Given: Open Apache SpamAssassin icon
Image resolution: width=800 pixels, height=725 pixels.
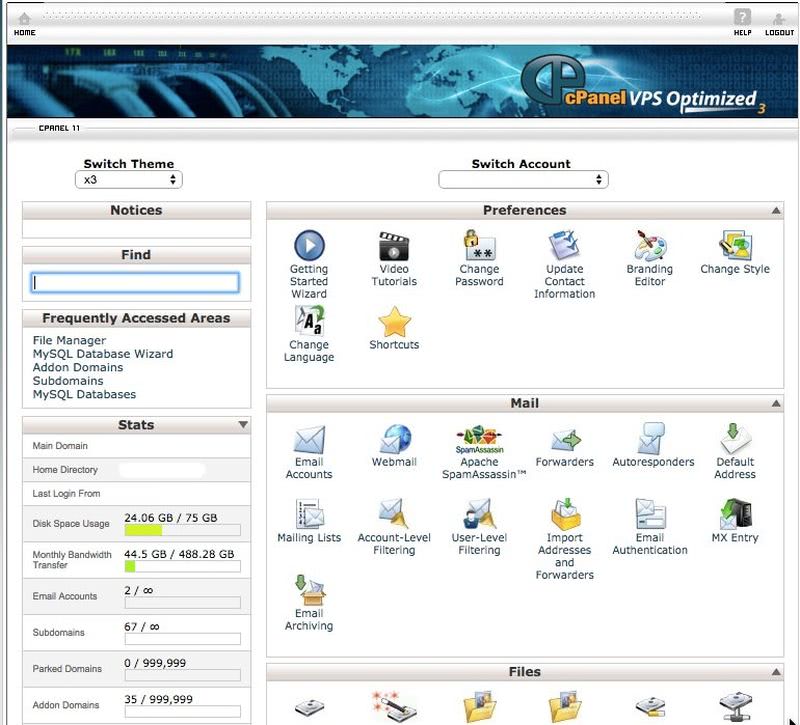Looking at the screenshot, I should coord(479,439).
